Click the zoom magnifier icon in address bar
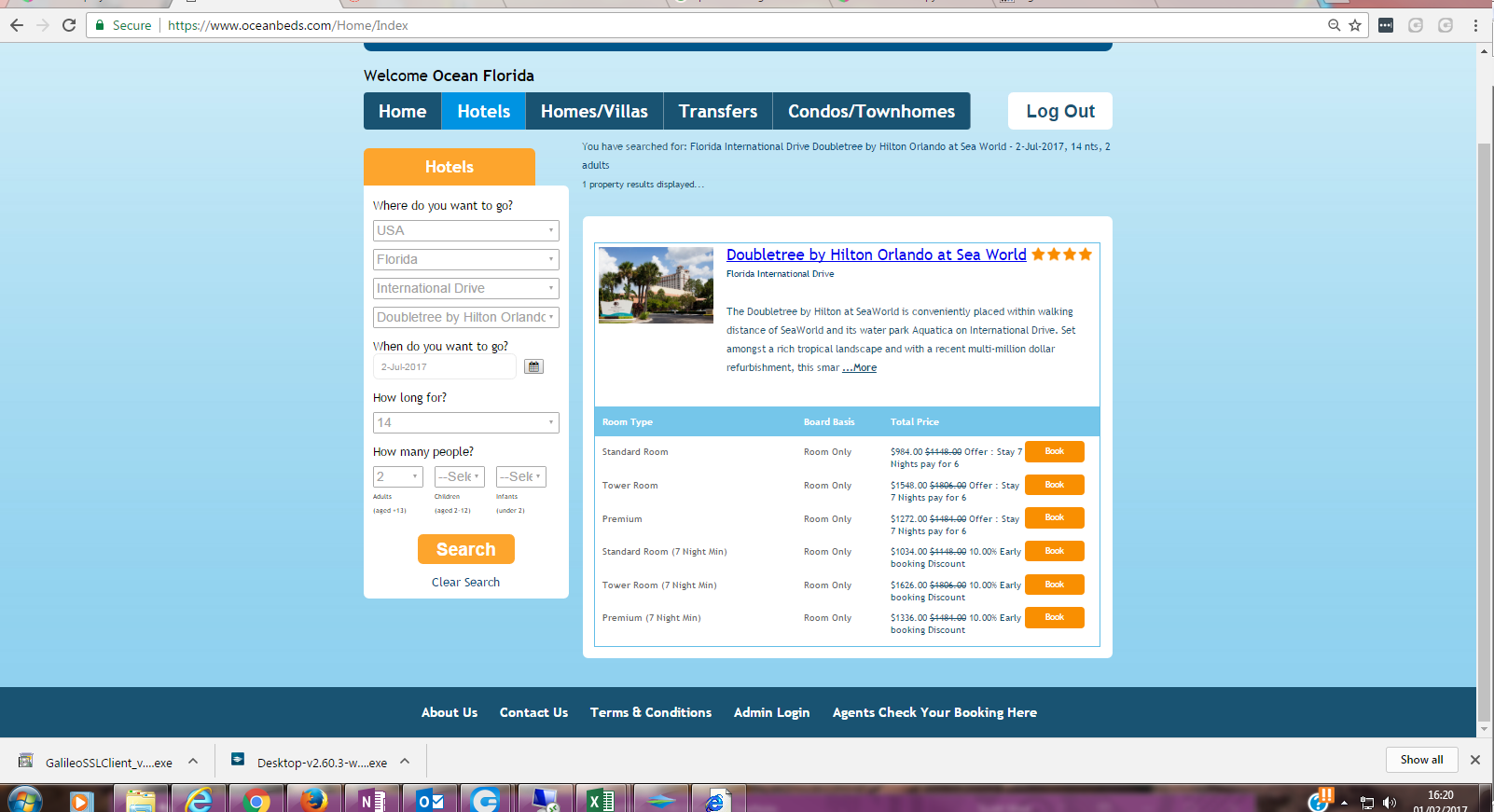The height and width of the screenshot is (812, 1494). [1335, 25]
